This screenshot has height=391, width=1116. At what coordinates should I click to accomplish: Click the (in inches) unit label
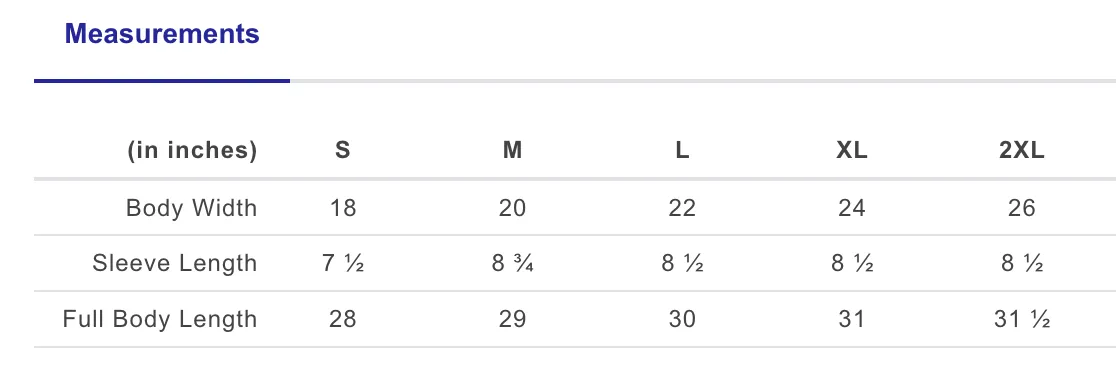(x=192, y=150)
